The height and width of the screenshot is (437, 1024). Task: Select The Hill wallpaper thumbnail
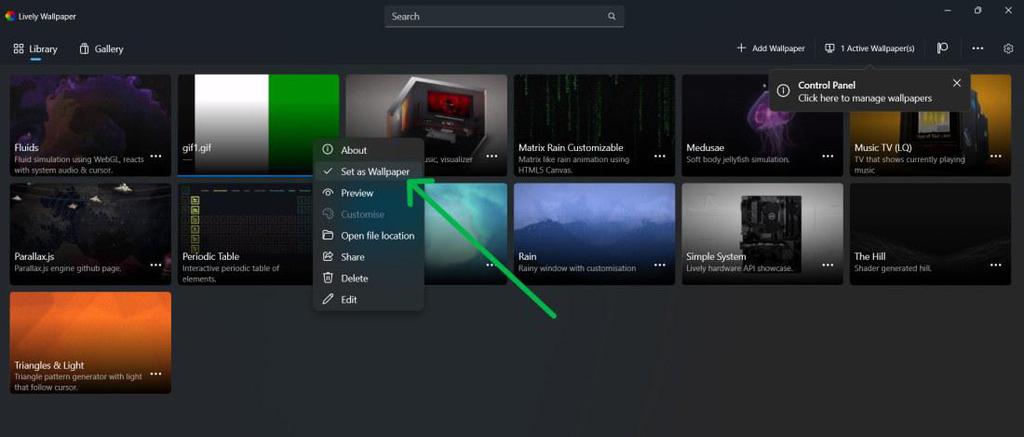[x=931, y=234]
